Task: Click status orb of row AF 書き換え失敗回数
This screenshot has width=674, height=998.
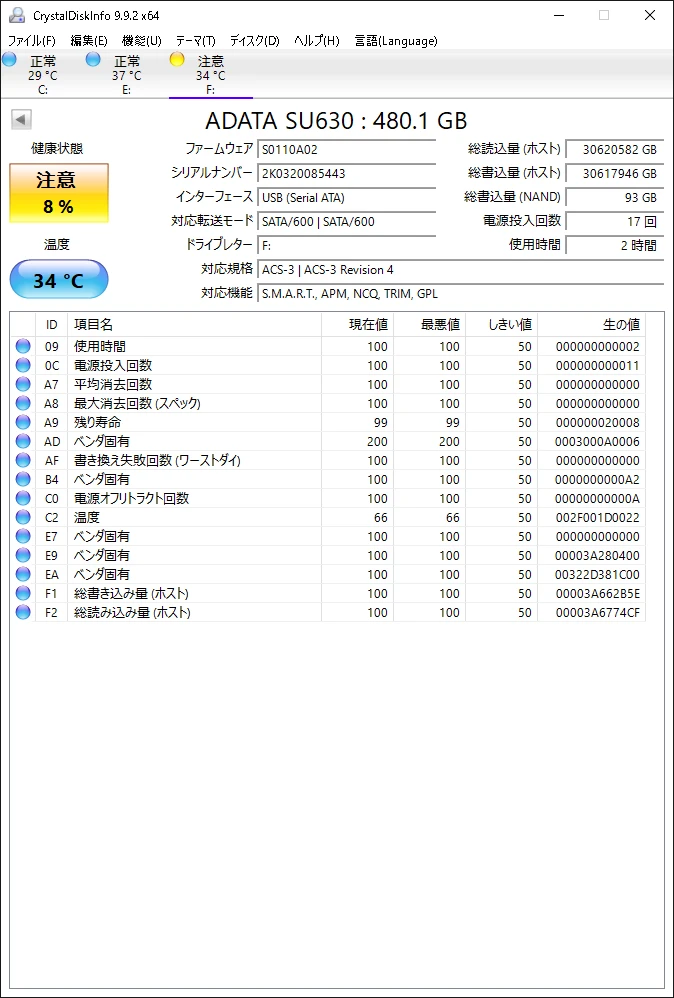Action: pyautogui.click(x=23, y=460)
